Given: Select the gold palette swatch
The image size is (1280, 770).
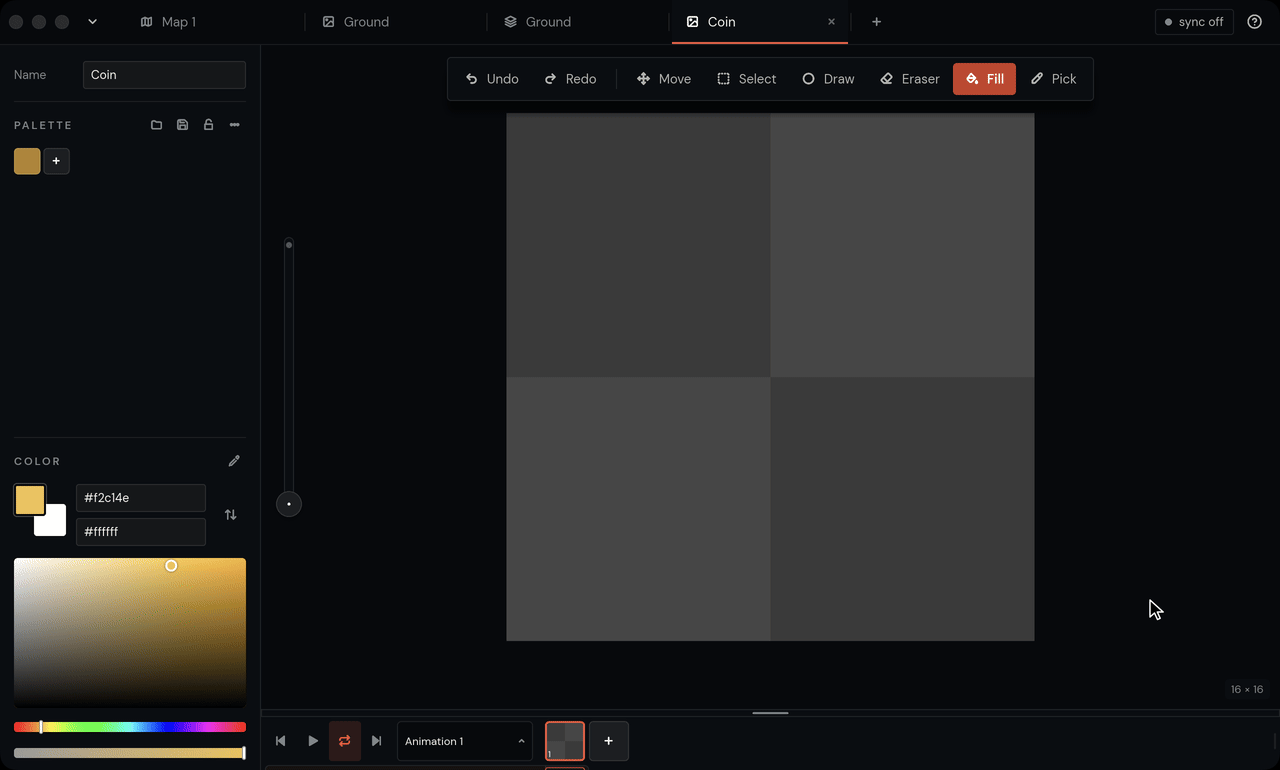Looking at the screenshot, I should pos(27,161).
